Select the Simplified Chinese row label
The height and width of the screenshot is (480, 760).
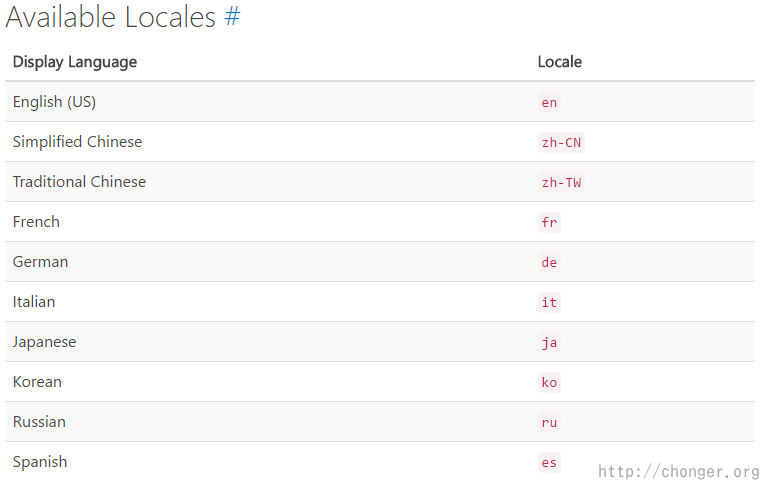click(77, 142)
